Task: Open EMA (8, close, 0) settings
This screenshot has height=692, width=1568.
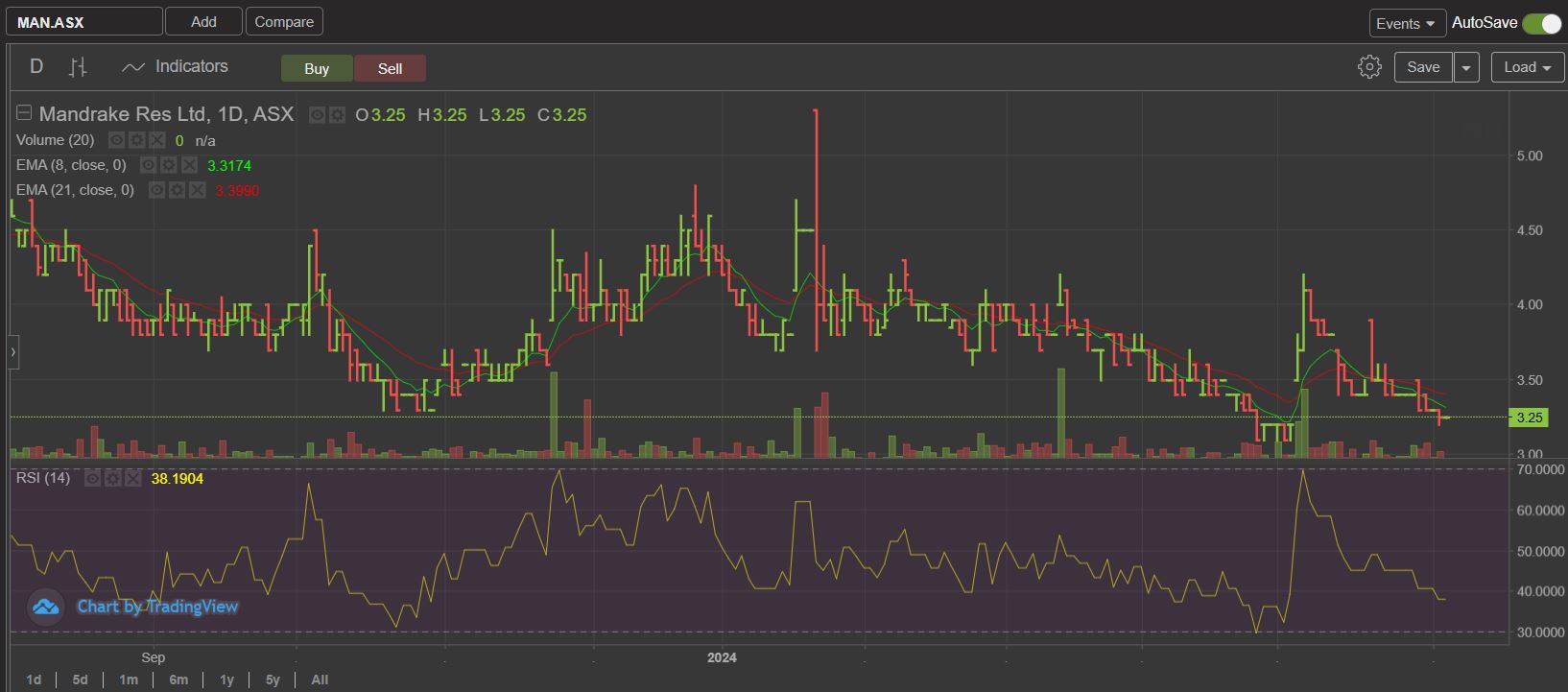Action: 168,165
